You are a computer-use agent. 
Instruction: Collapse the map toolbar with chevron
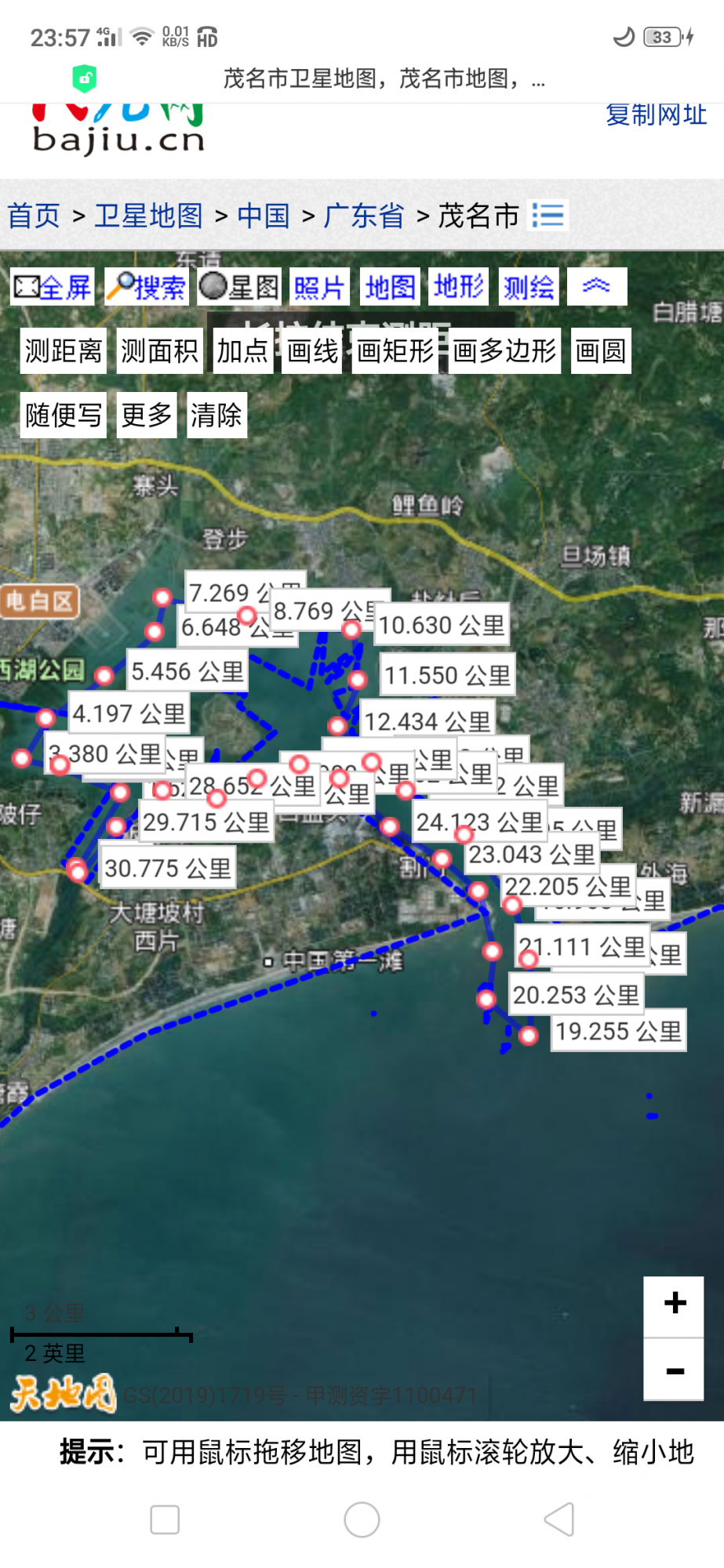pyautogui.click(x=596, y=286)
